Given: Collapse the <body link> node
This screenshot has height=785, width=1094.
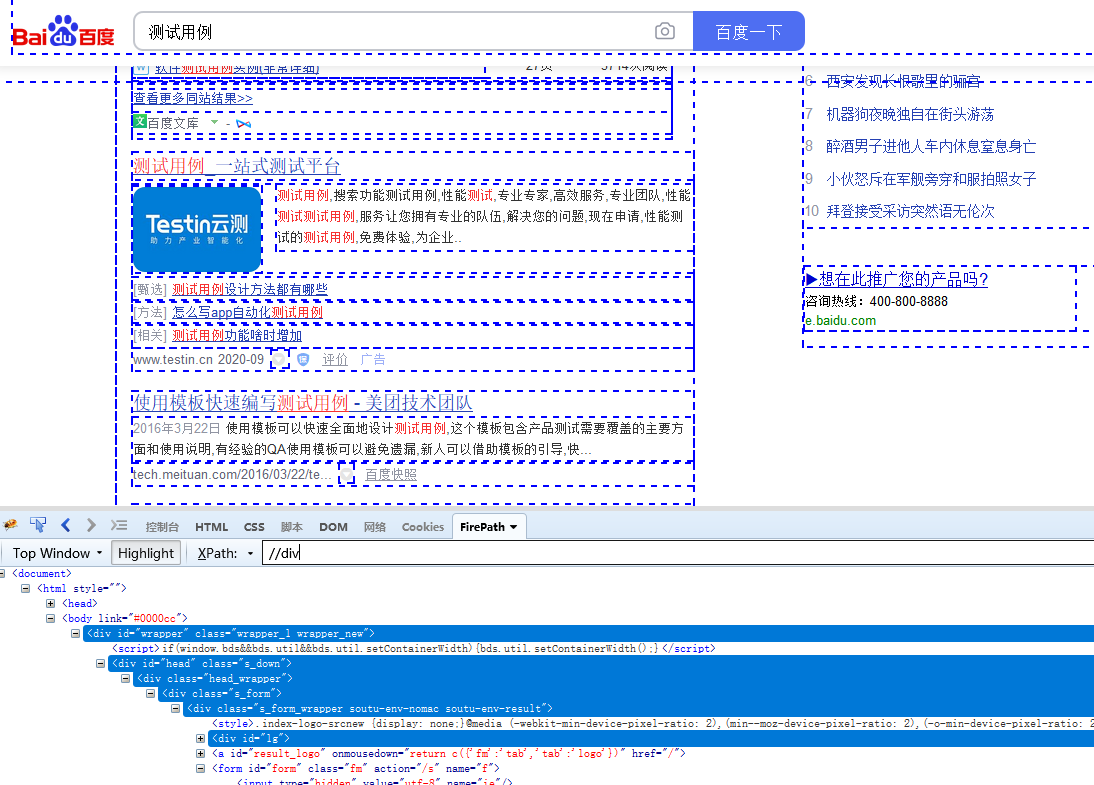Looking at the screenshot, I should pos(50,618).
